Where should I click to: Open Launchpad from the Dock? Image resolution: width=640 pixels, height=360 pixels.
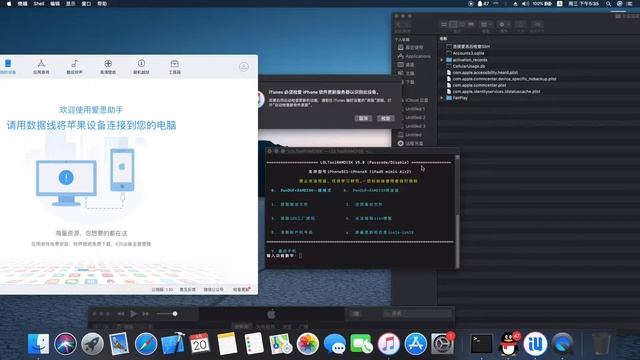(92, 344)
